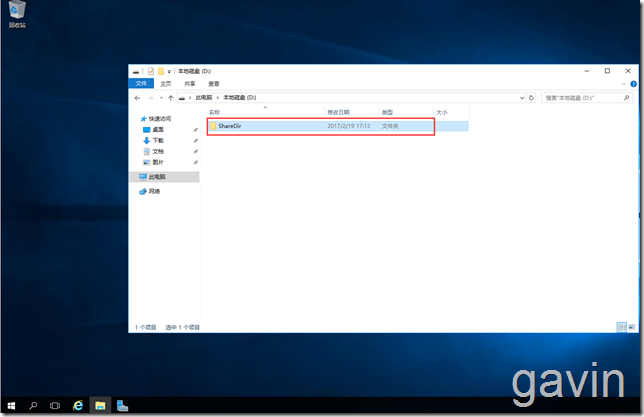Switch to details view in status bar
The height and width of the screenshot is (417, 644).
[x=622, y=327]
